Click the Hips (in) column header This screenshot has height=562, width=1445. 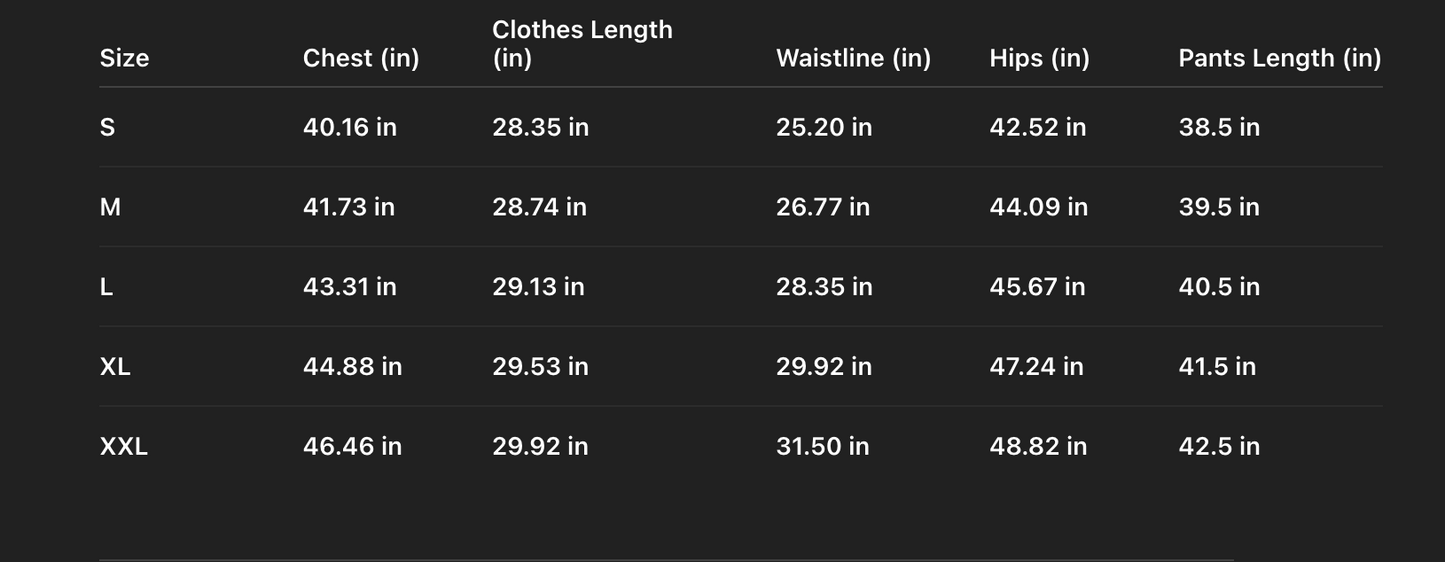[1039, 58]
